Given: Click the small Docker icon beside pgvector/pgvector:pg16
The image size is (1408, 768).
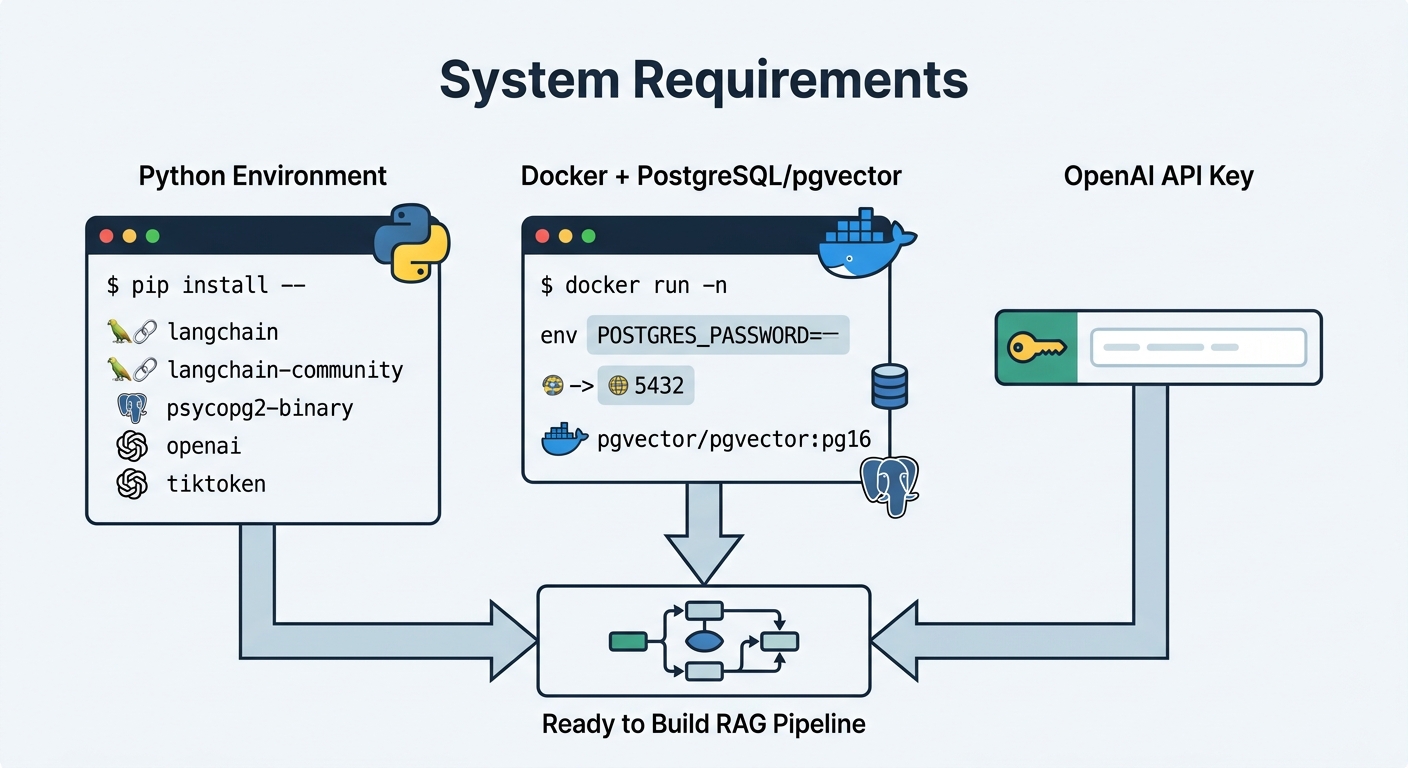Looking at the screenshot, I should 564,439.
